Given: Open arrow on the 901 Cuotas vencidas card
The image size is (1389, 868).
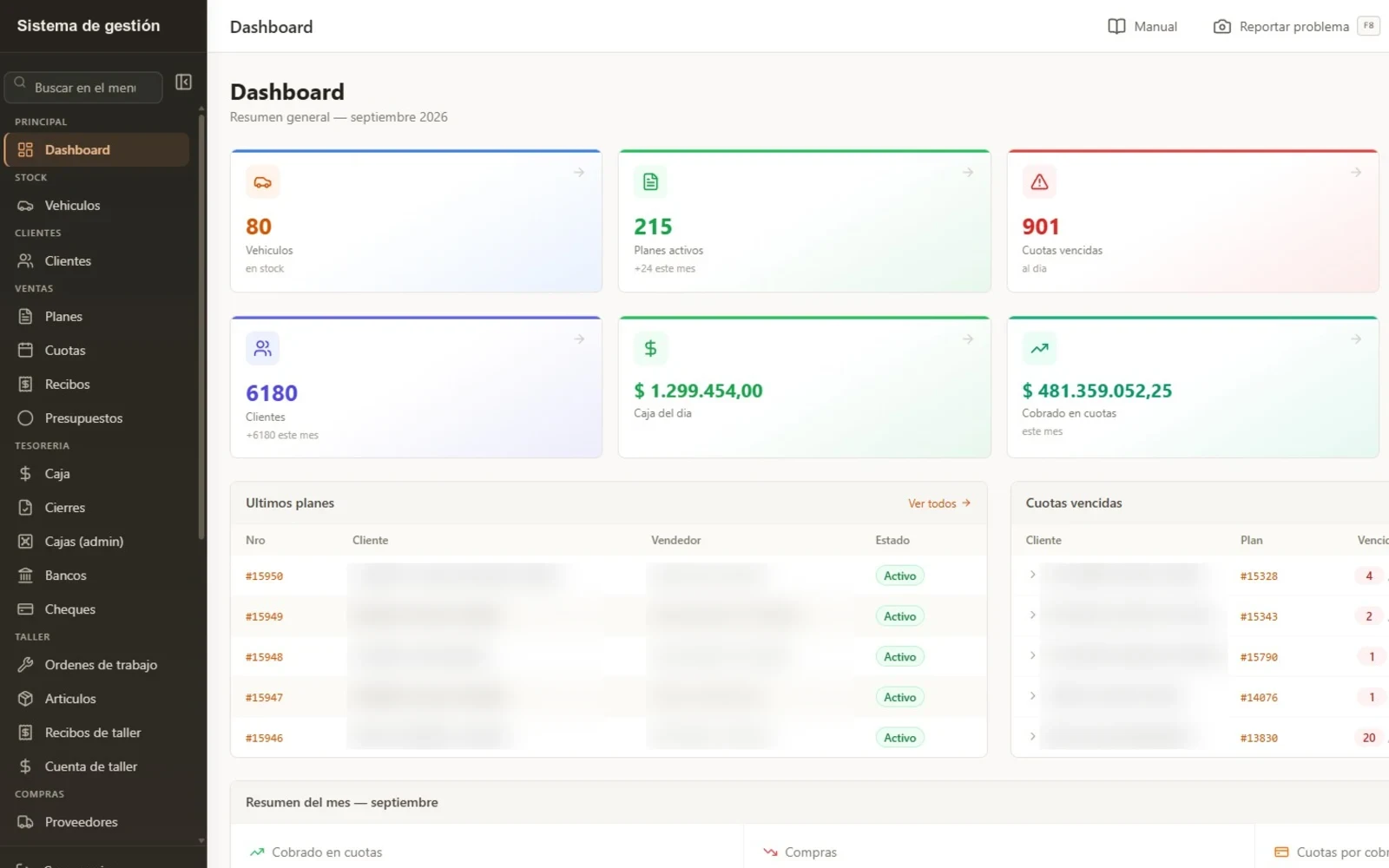Looking at the screenshot, I should [x=1356, y=173].
